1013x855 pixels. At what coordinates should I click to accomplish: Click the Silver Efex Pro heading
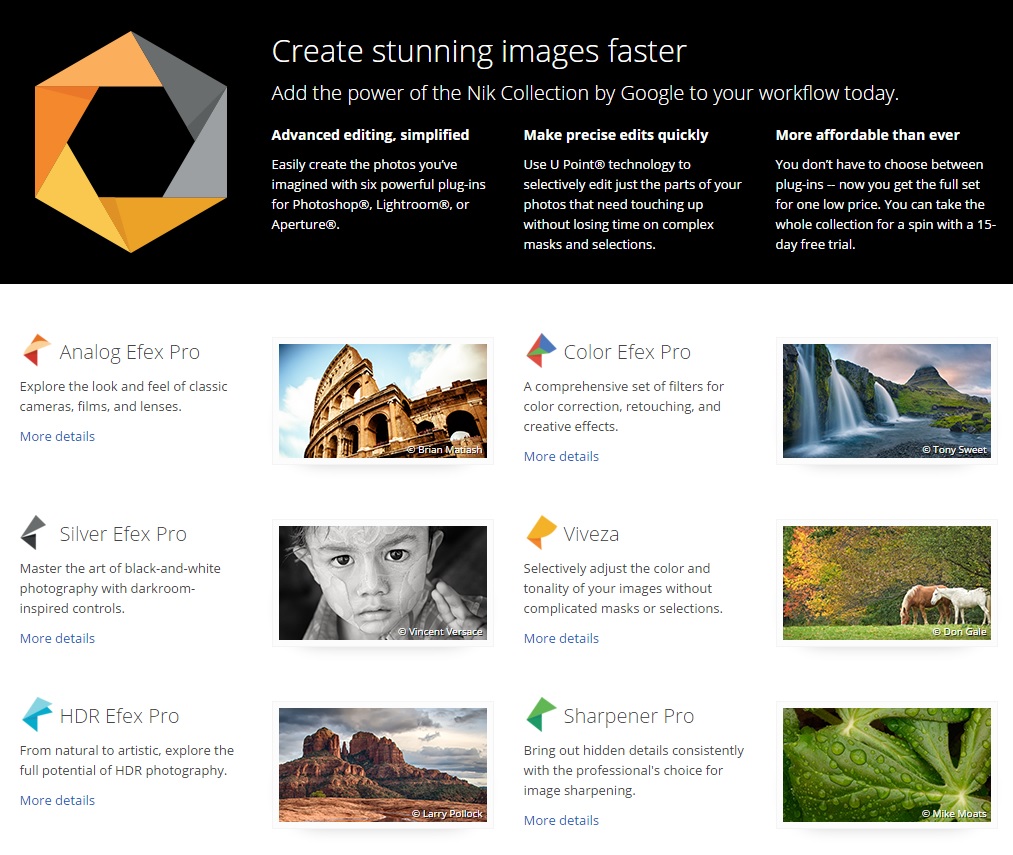123,534
